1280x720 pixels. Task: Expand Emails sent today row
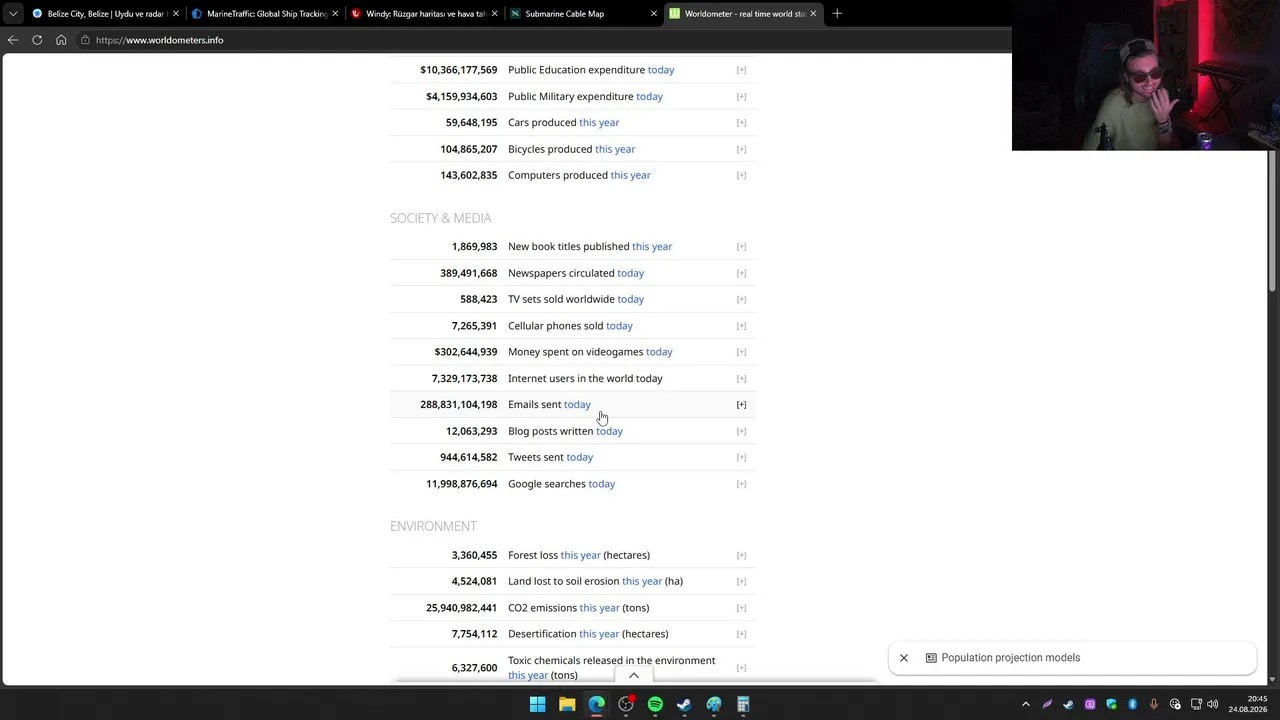741,404
